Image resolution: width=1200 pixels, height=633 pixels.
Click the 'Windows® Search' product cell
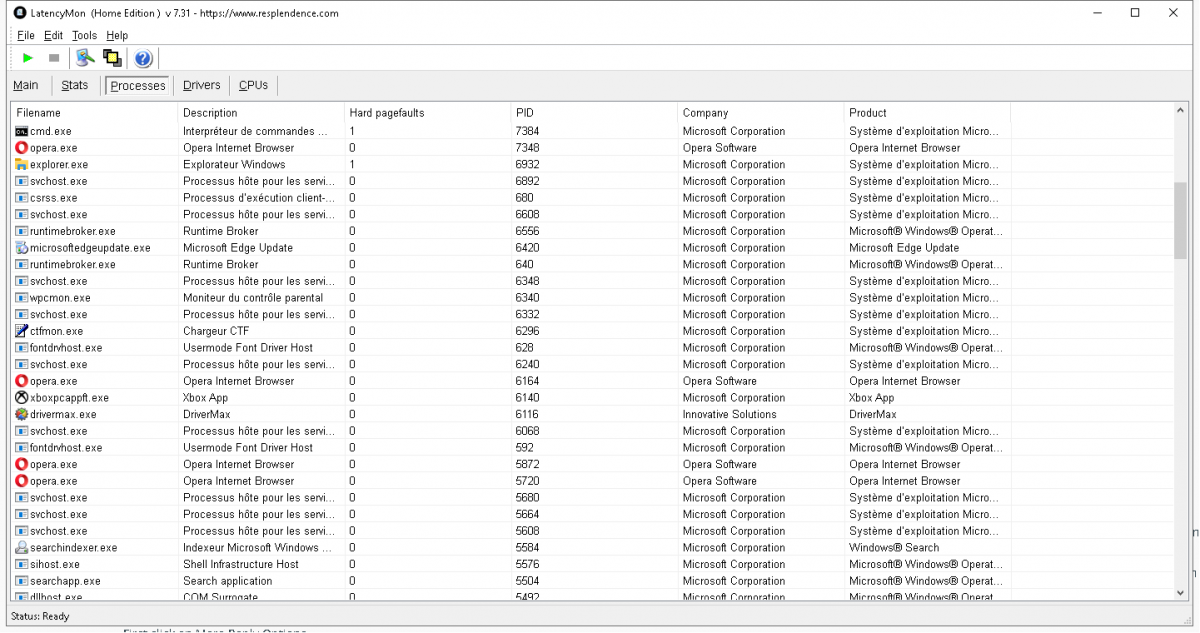894,548
